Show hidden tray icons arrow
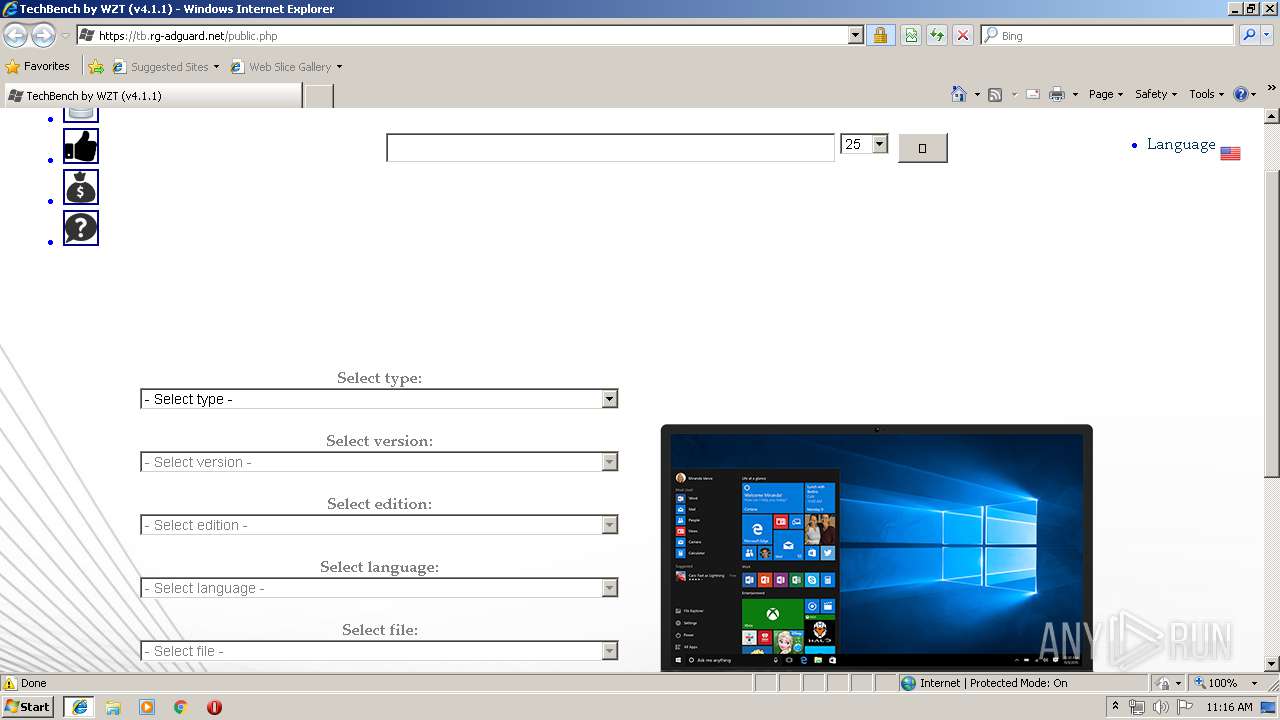Viewport: 1280px width, 720px height. tap(1116, 707)
